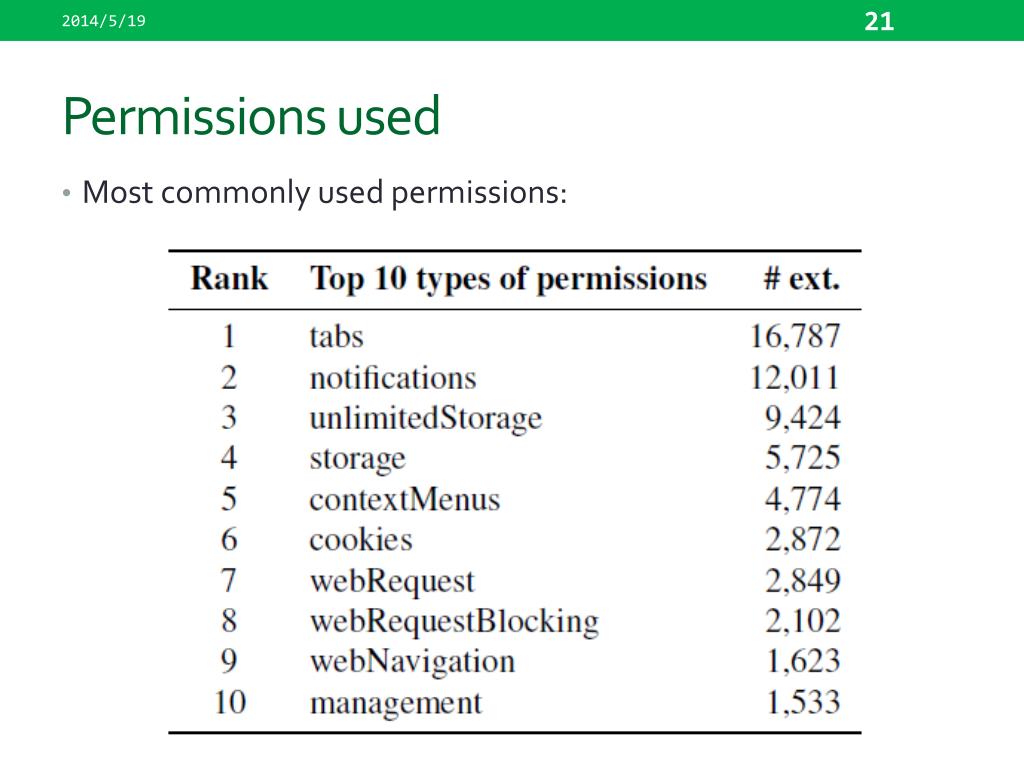Viewport: 1024px width, 768px height.
Task: Click slide number 21 in header
Action: tap(879, 22)
